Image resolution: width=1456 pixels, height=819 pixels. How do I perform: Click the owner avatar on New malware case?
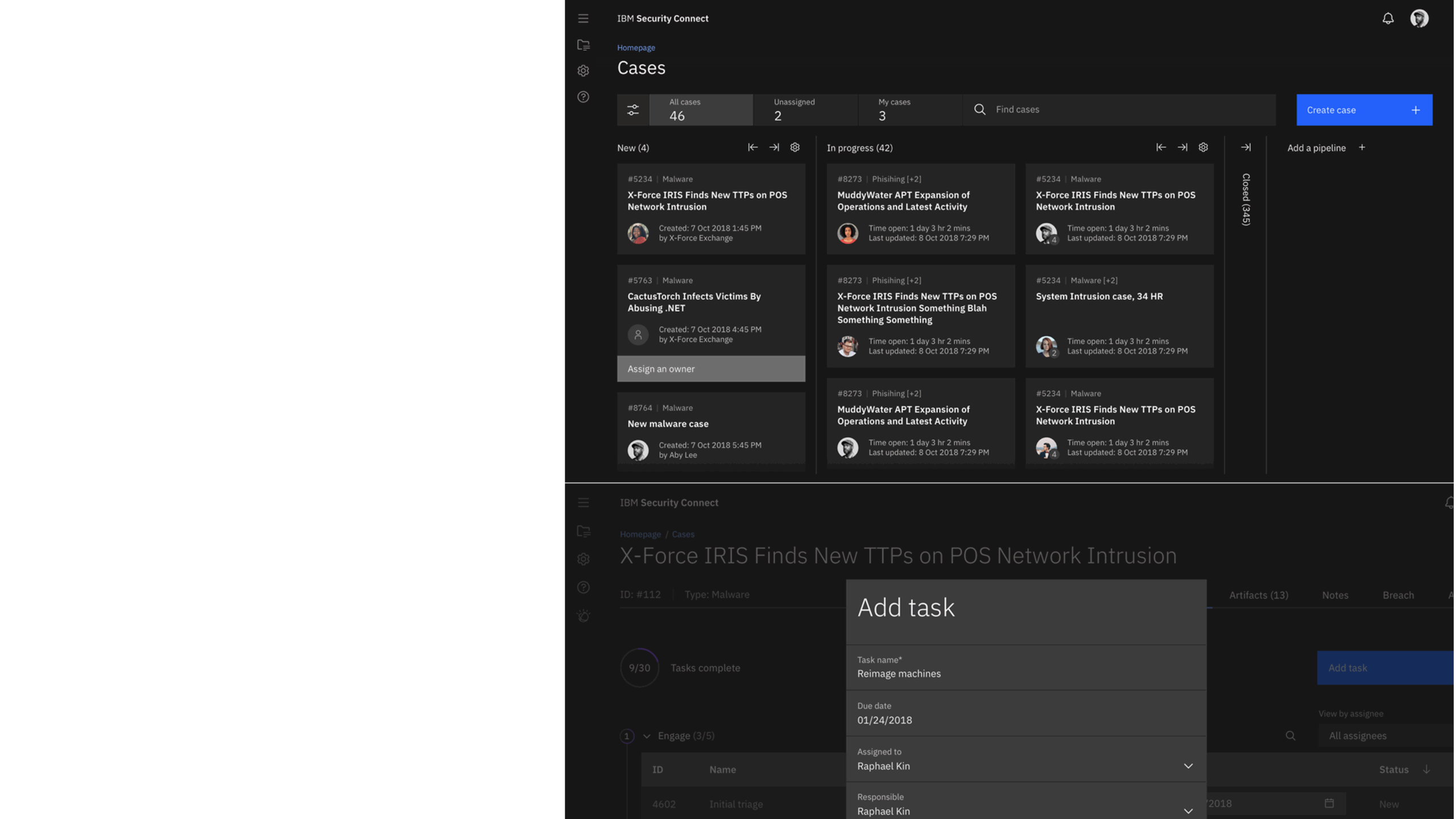(638, 450)
